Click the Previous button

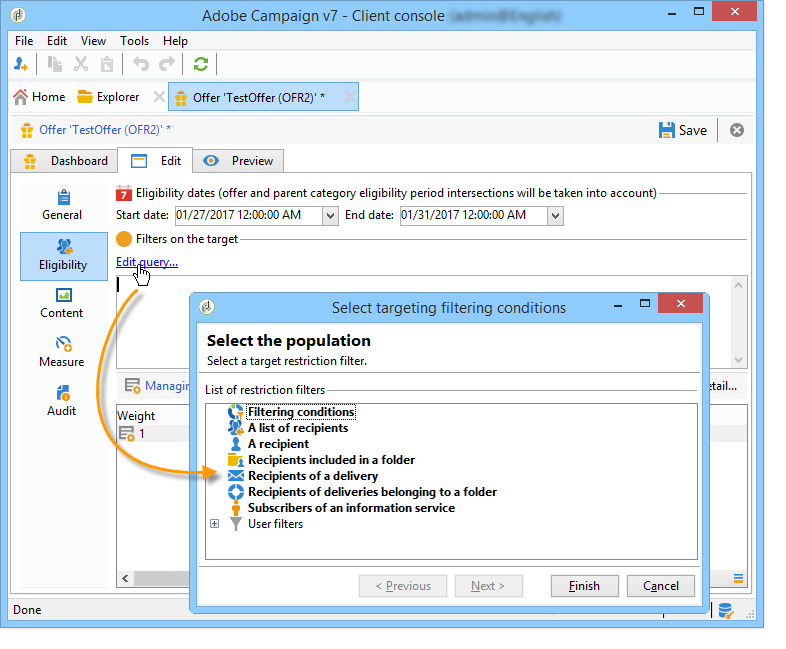(x=403, y=586)
